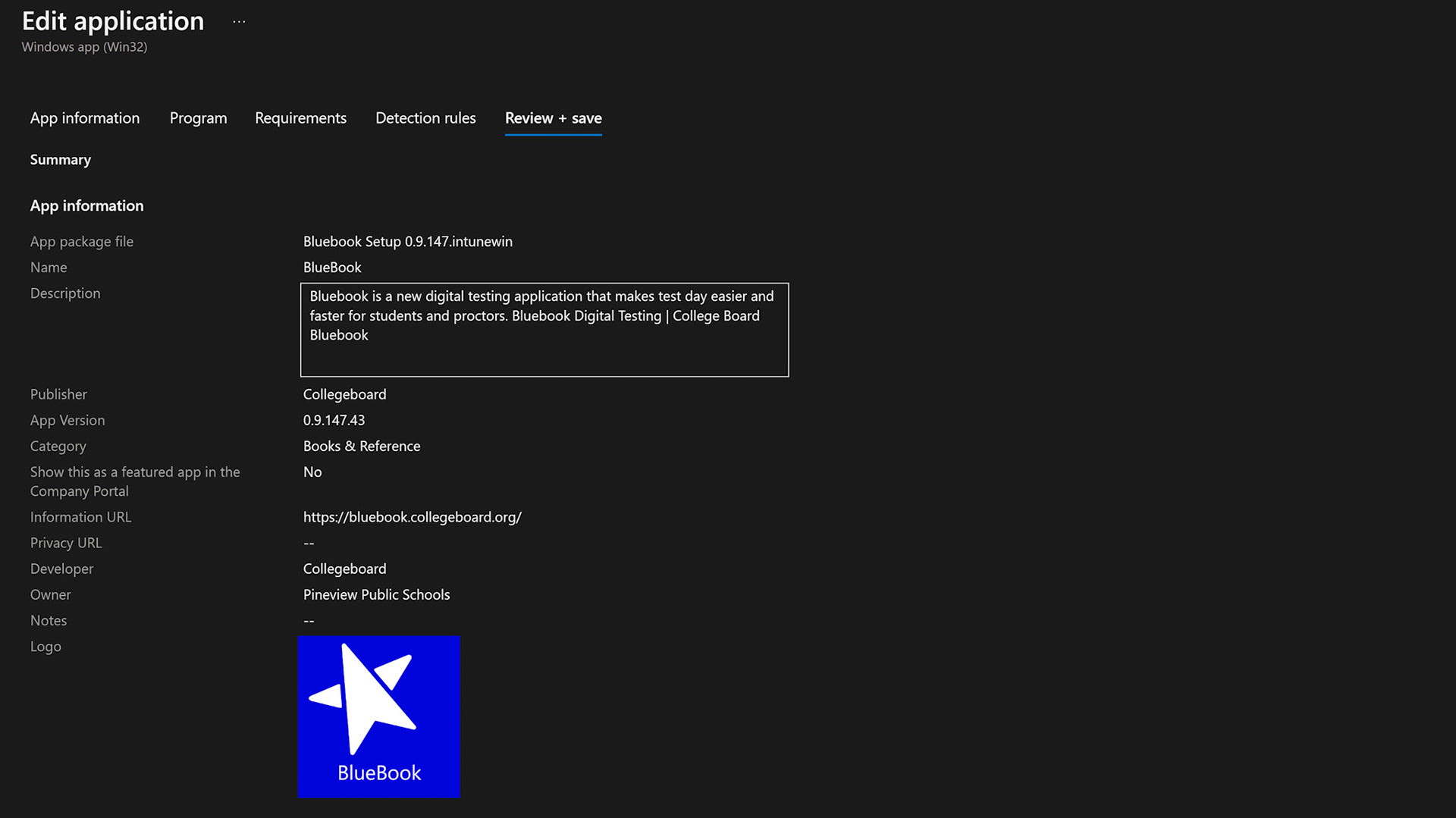Click the Notes label

click(x=49, y=620)
